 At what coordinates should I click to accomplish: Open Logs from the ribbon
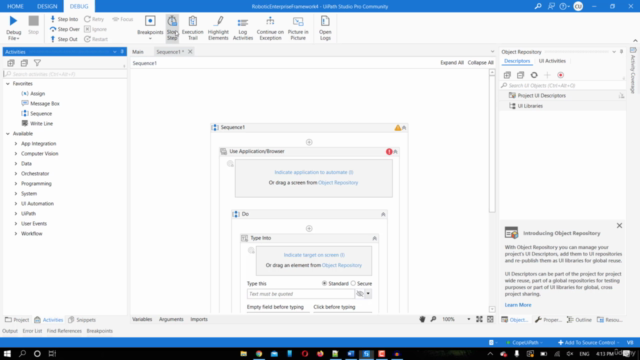tap(325, 28)
